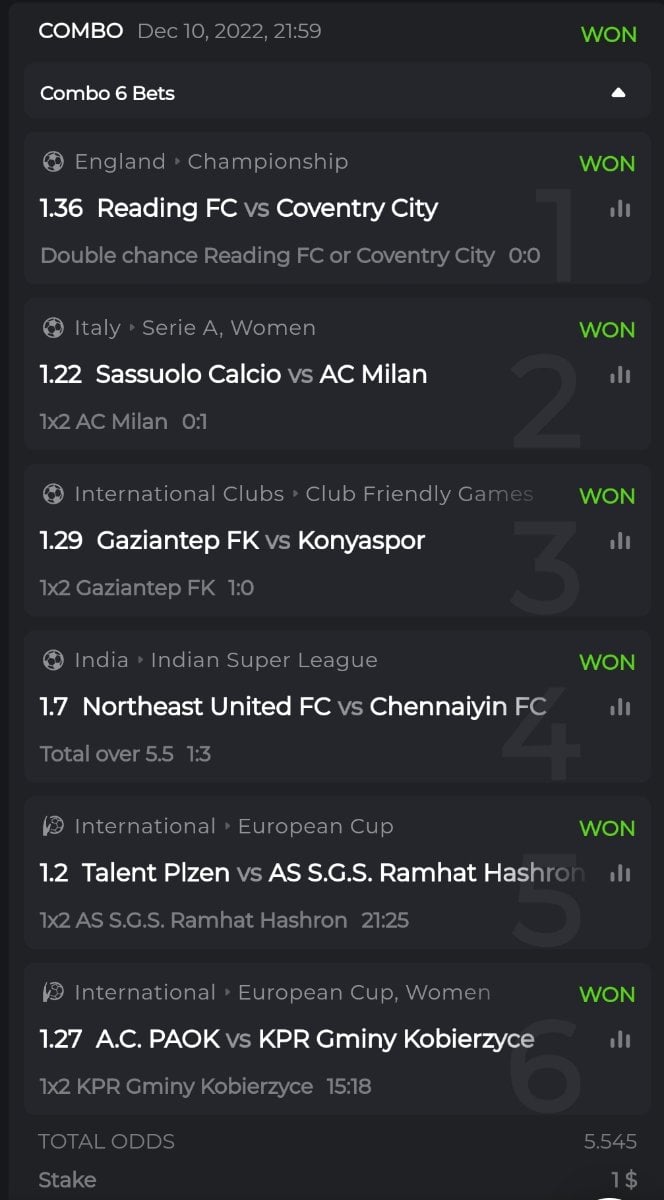Open Northeast United FC vs Chennaiyin match
The image size is (664, 1200).
click(313, 706)
